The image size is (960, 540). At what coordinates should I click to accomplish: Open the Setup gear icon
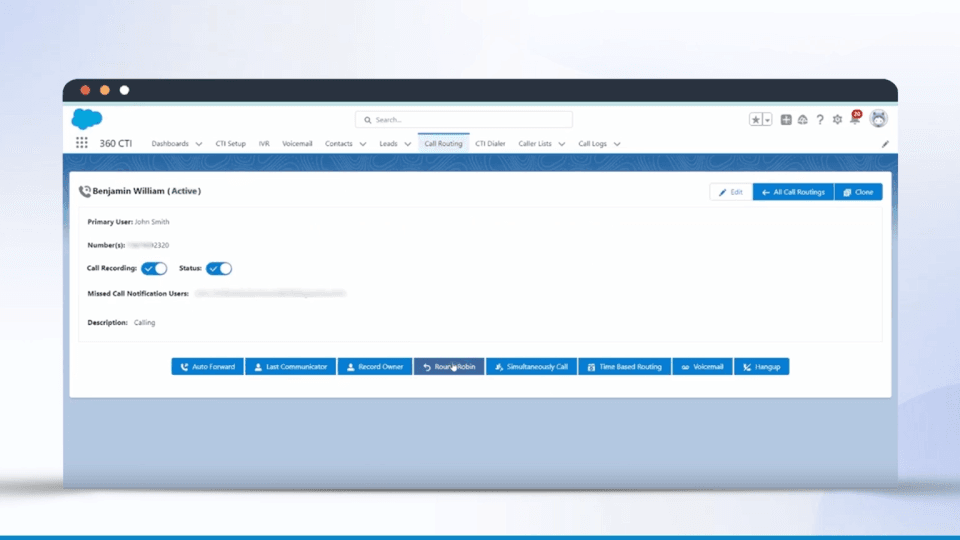click(837, 119)
